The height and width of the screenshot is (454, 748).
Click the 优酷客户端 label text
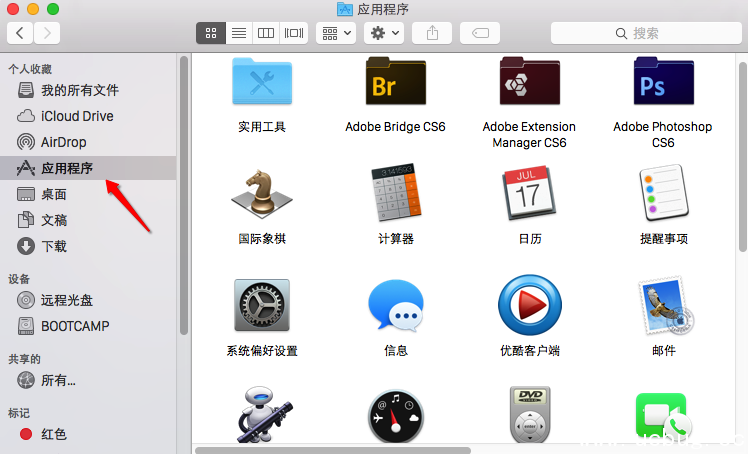coord(530,351)
